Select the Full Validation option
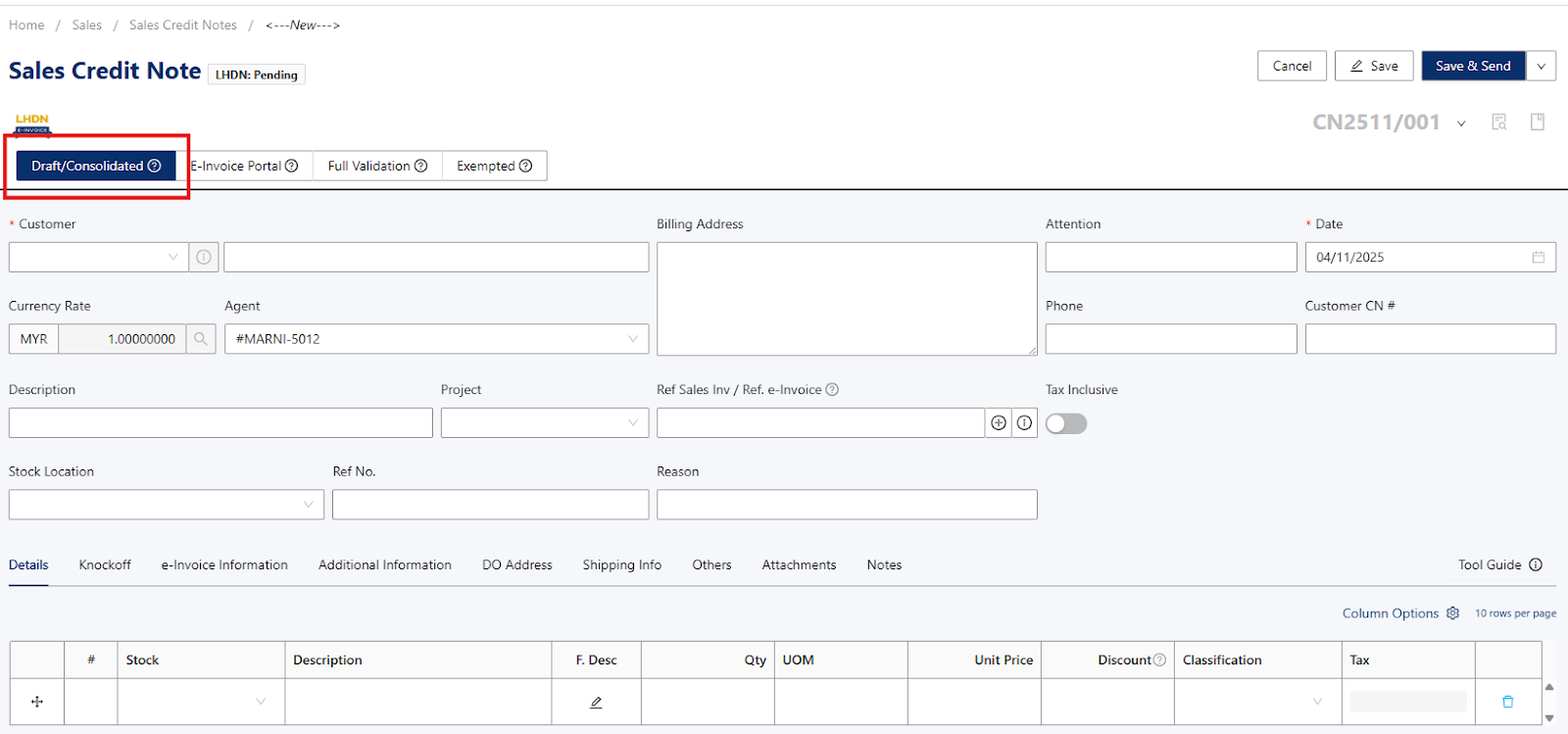The height and width of the screenshot is (734, 1568). [x=377, y=166]
